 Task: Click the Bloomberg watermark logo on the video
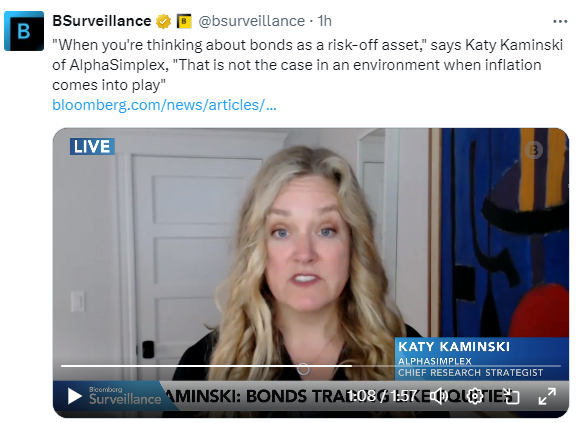point(534,150)
